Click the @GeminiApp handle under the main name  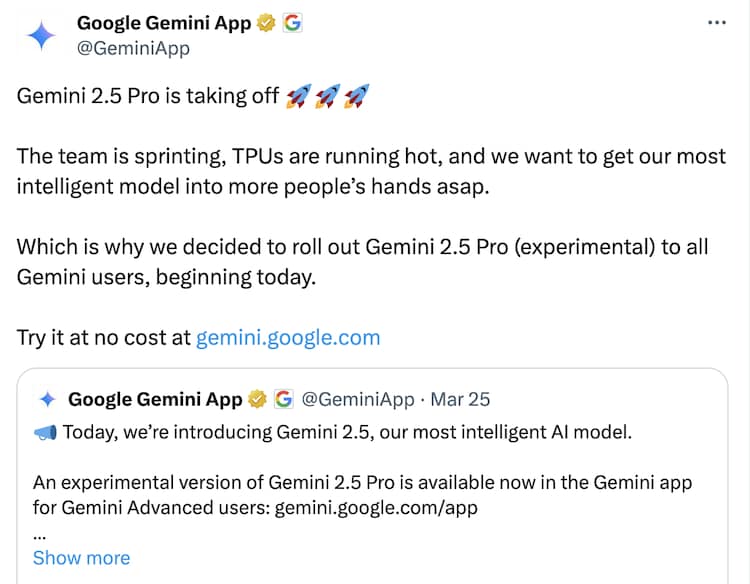[133, 48]
